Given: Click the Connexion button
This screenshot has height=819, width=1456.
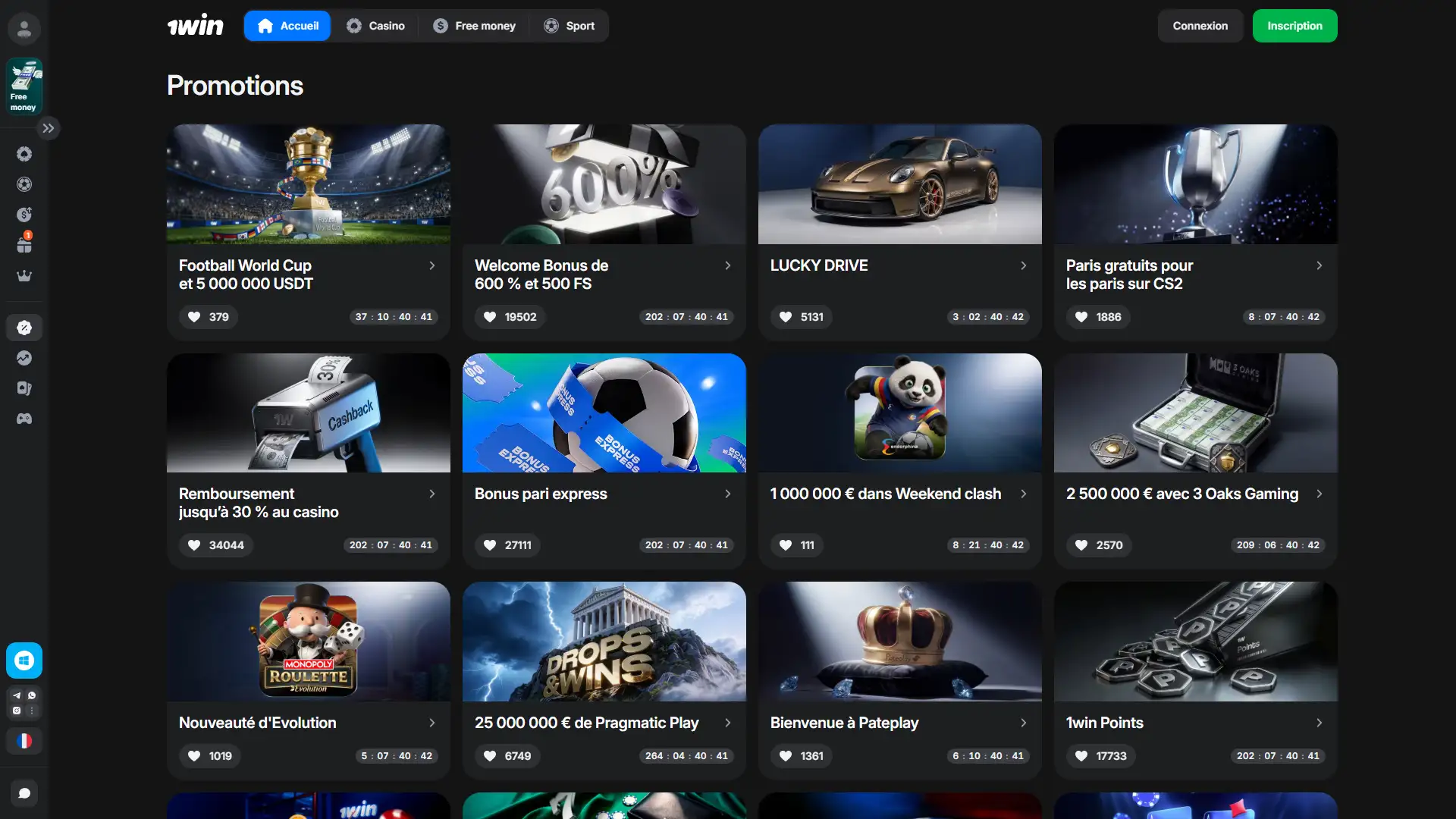Looking at the screenshot, I should click(1200, 26).
